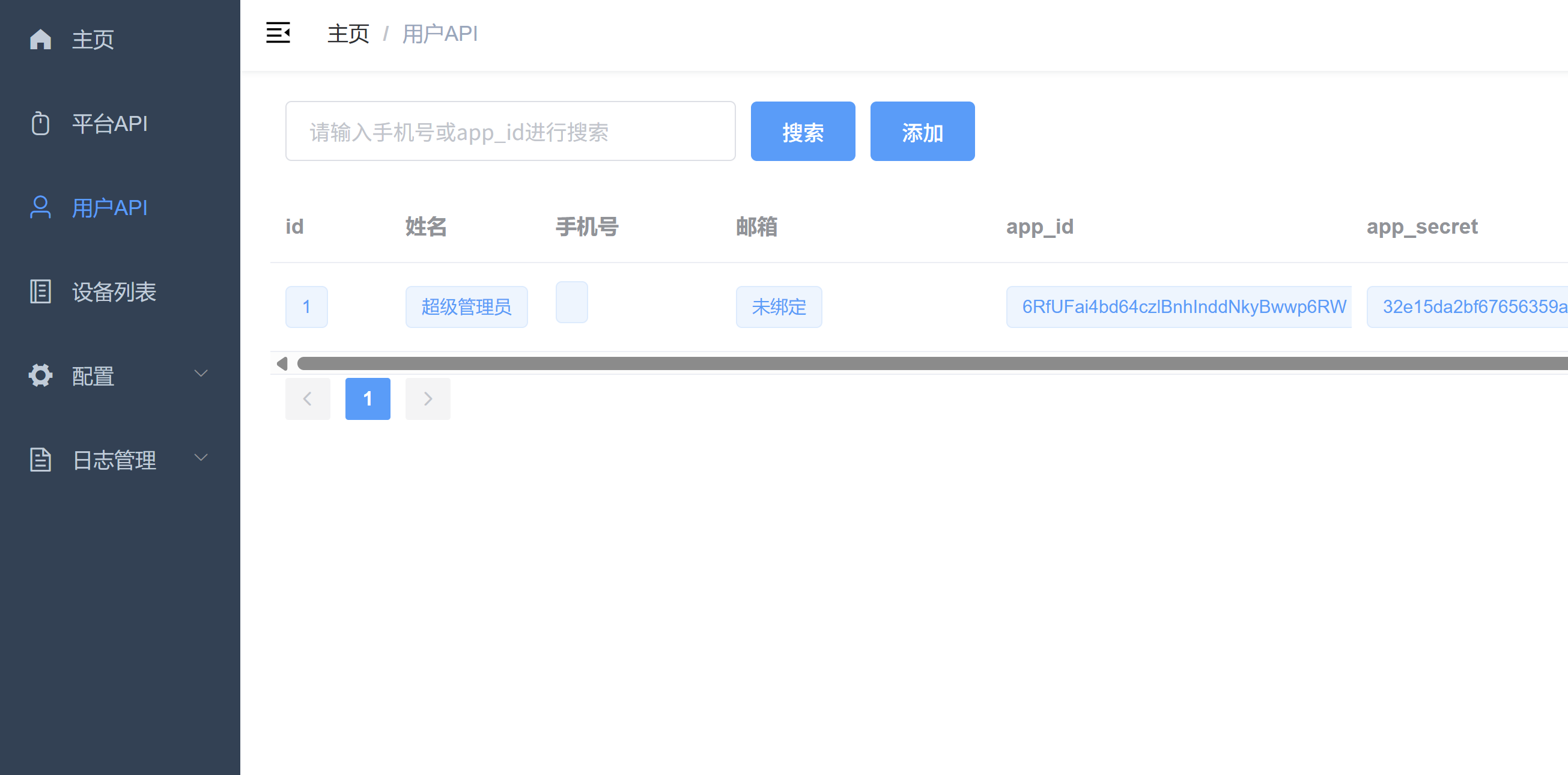Expand the 日志管理 submenu chevron
This screenshot has height=775, width=1568.
click(x=201, y=457)
